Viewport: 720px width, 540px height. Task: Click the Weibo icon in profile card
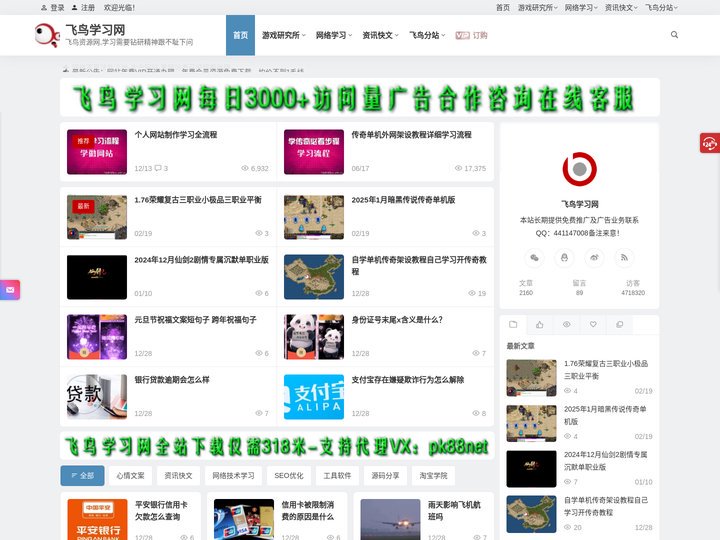tap(594, 258)
